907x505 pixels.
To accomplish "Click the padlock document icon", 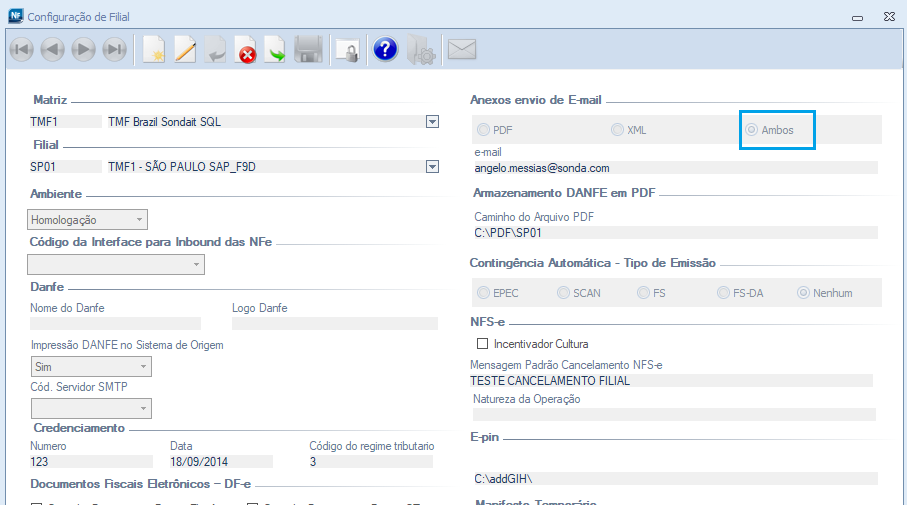I will [x=348, y=50].
